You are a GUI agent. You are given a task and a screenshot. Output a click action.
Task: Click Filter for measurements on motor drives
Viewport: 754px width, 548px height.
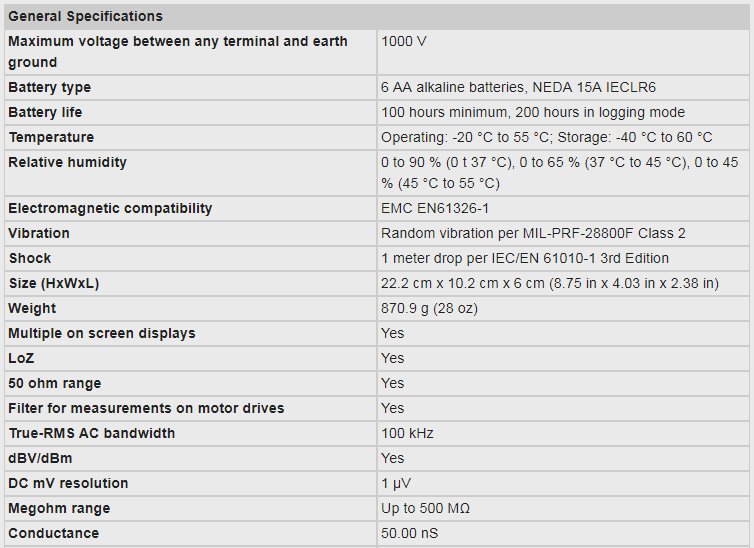tap(146, 408)
